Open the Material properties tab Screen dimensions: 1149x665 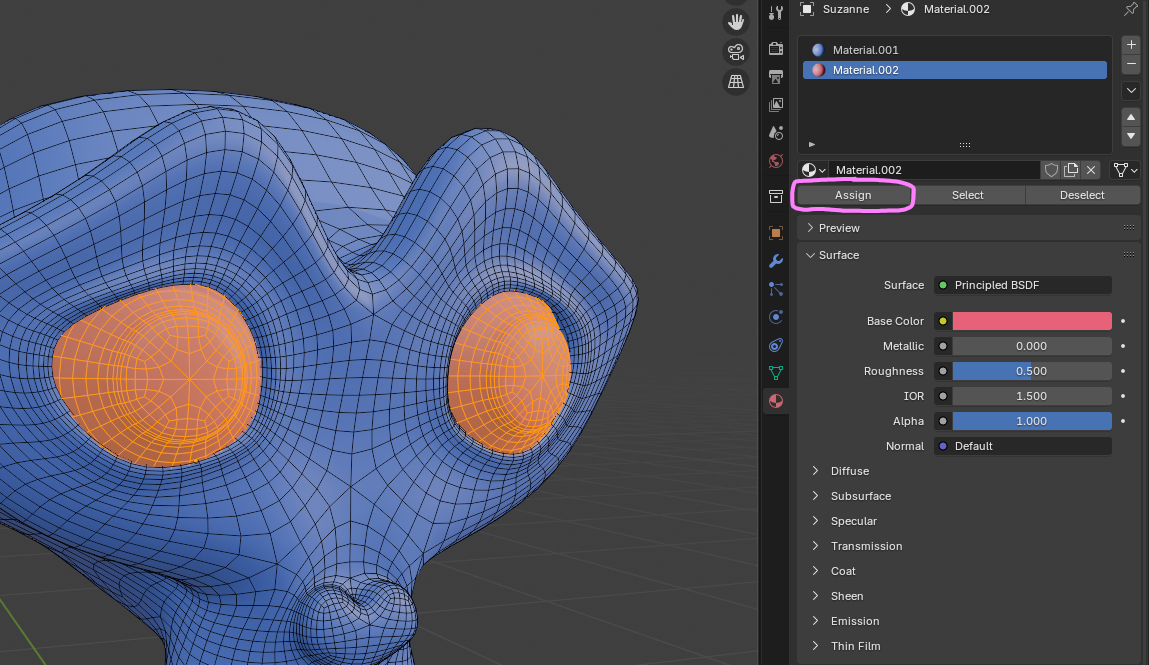point(776,401)
